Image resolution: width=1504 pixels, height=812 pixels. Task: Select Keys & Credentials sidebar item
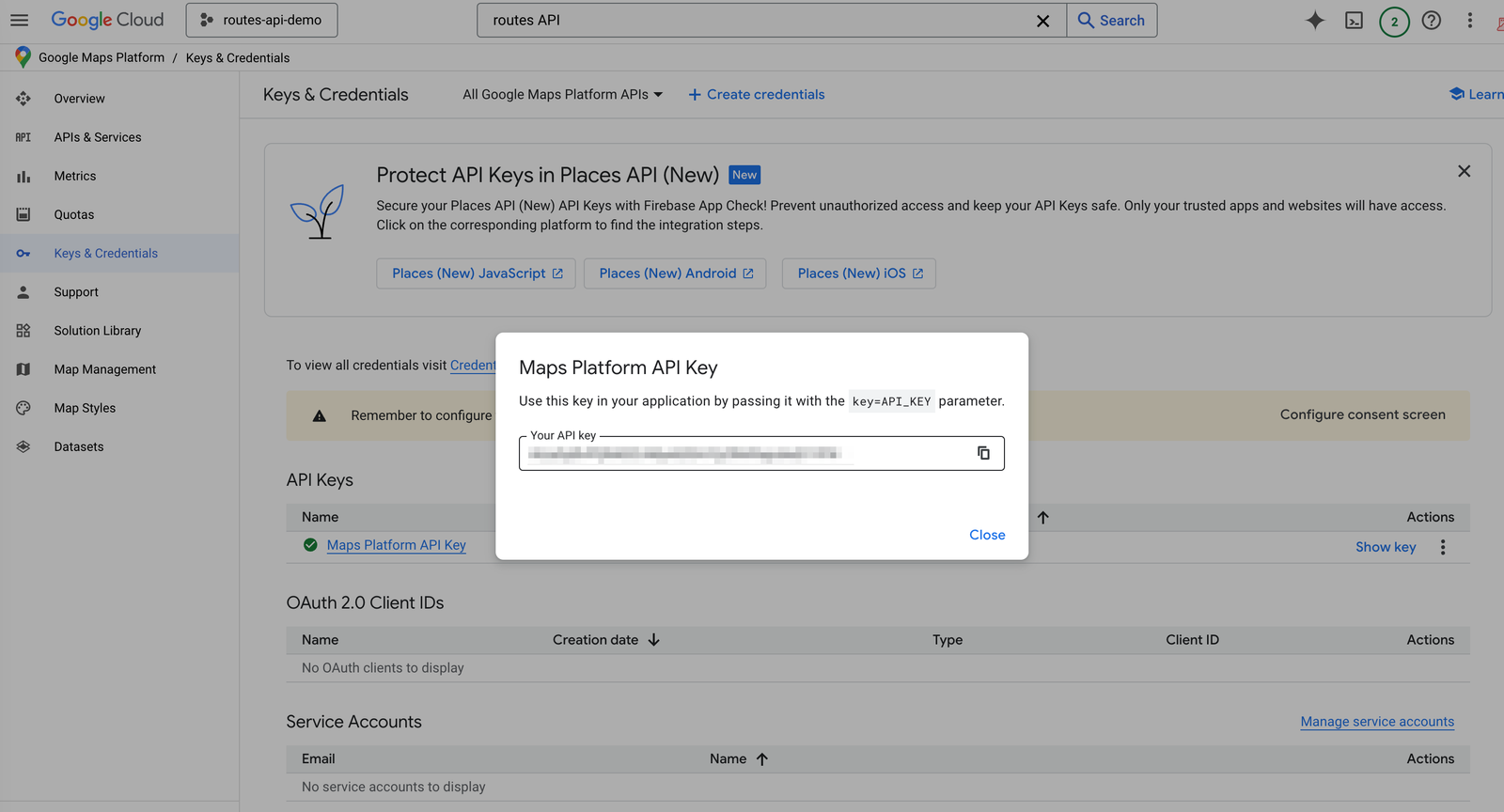pyautogui.click(x=119, y=253)
